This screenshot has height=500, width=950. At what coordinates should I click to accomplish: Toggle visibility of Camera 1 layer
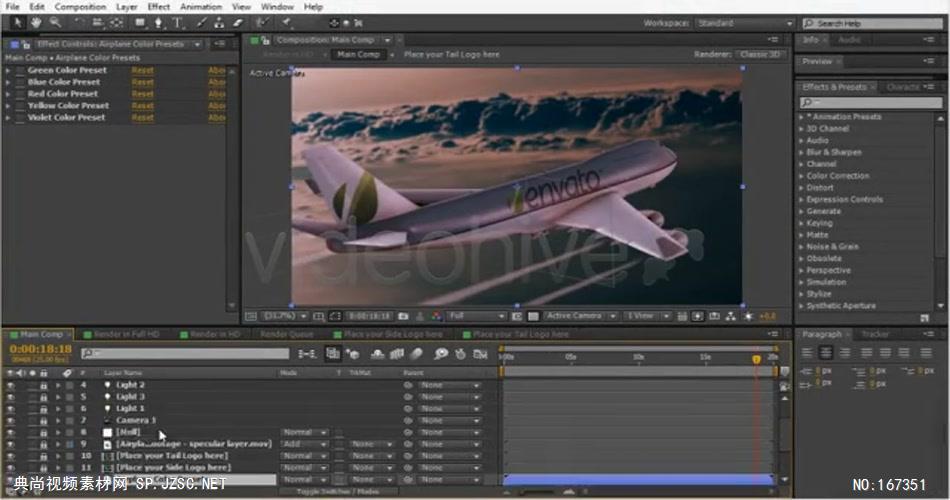coord(11,420)
